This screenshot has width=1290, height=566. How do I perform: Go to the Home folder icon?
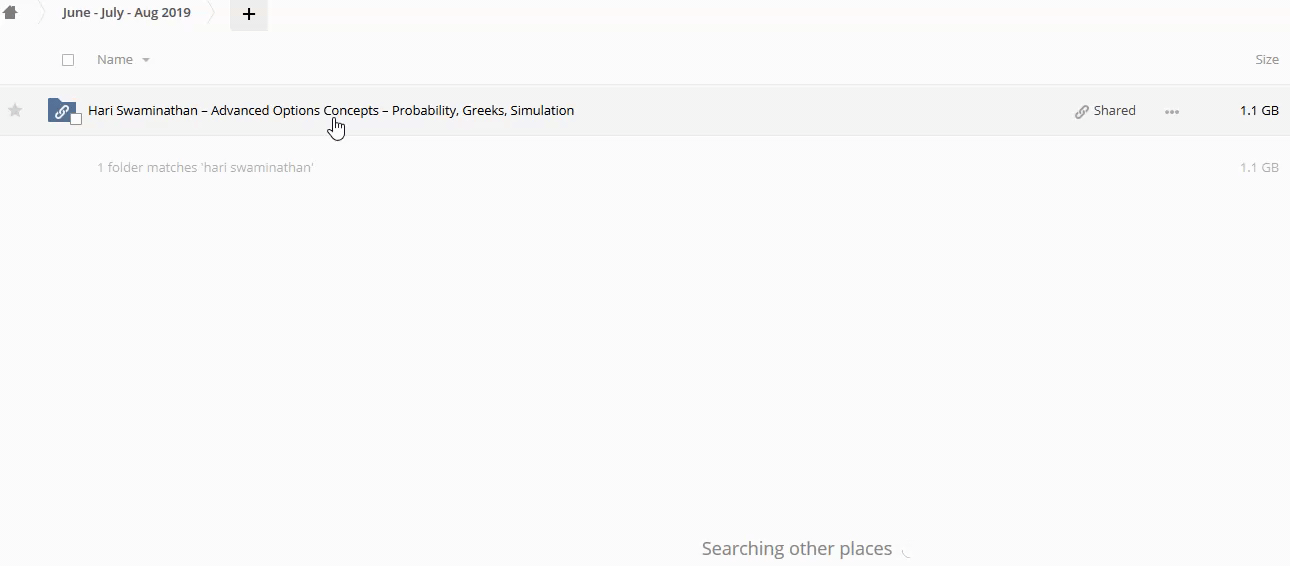[x=10, y=13]
